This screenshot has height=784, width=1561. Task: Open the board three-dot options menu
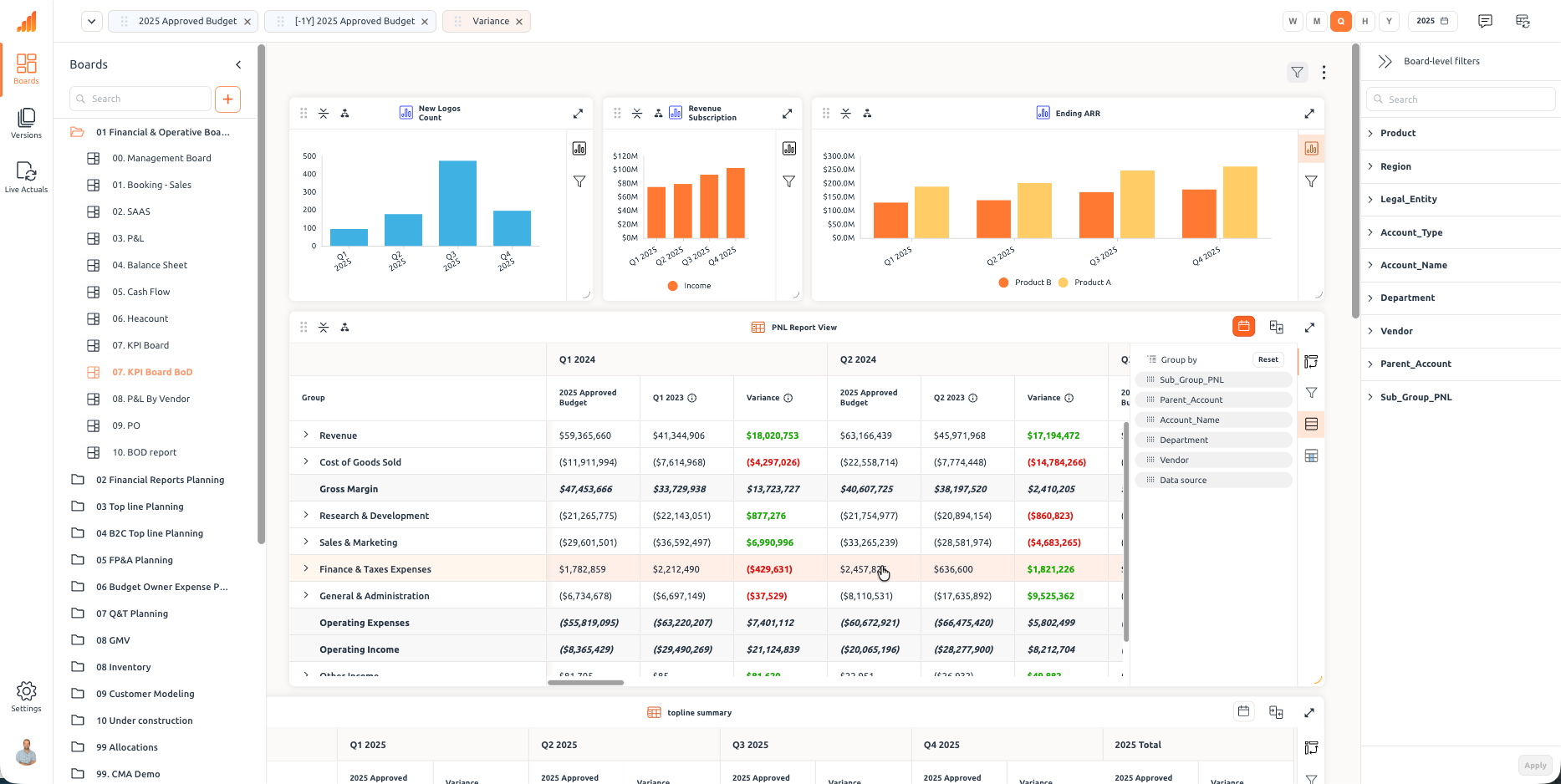click(1324, 73)
